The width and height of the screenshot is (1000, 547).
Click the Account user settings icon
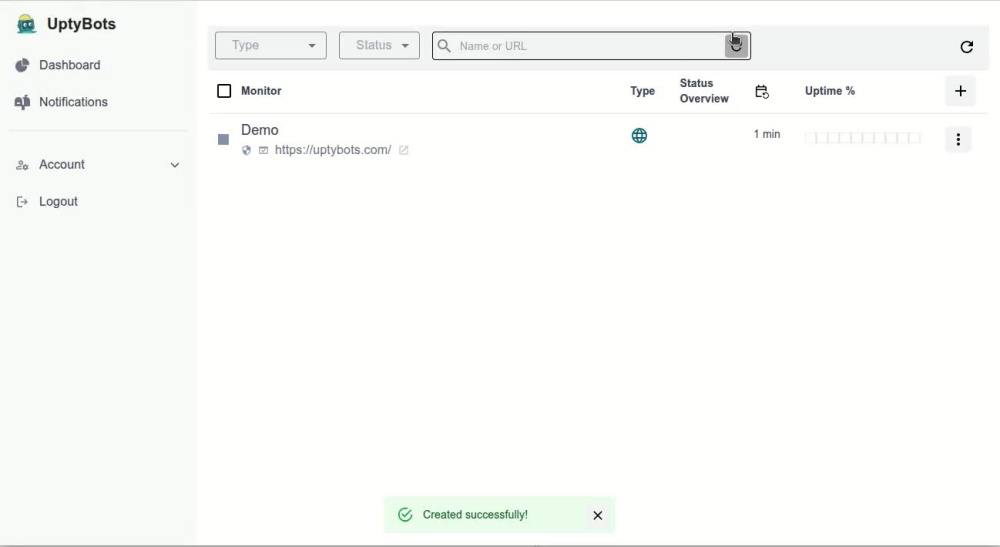22,165
